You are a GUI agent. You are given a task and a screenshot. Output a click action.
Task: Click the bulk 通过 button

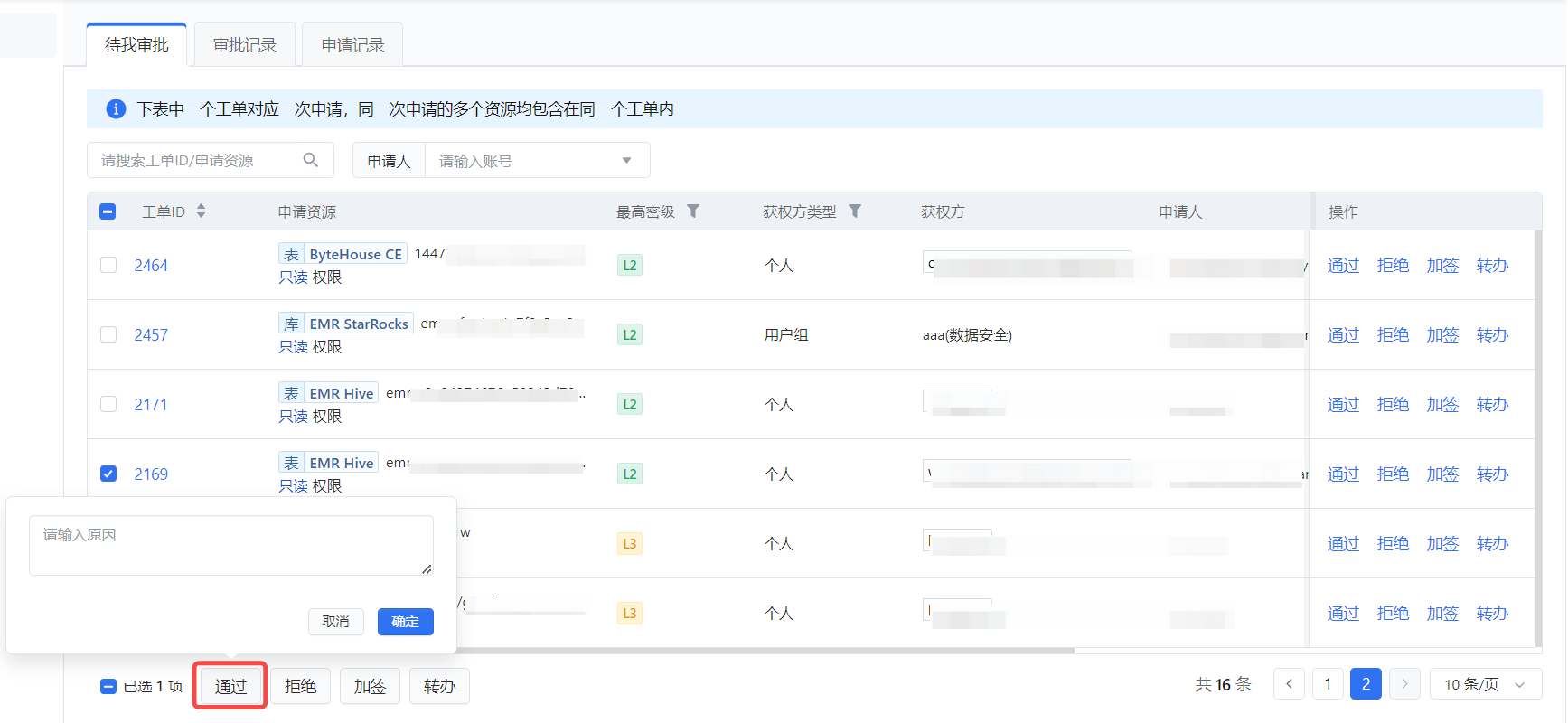pyautogui.click(x=230, y=686)
